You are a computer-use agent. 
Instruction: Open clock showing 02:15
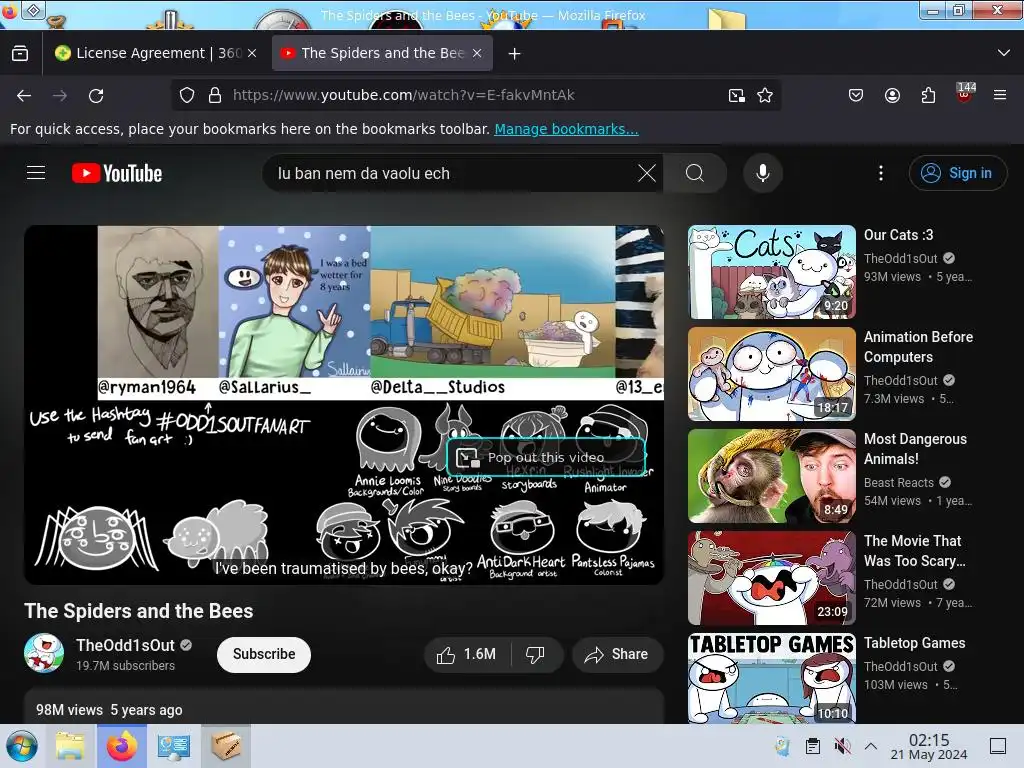pos(929,746)
